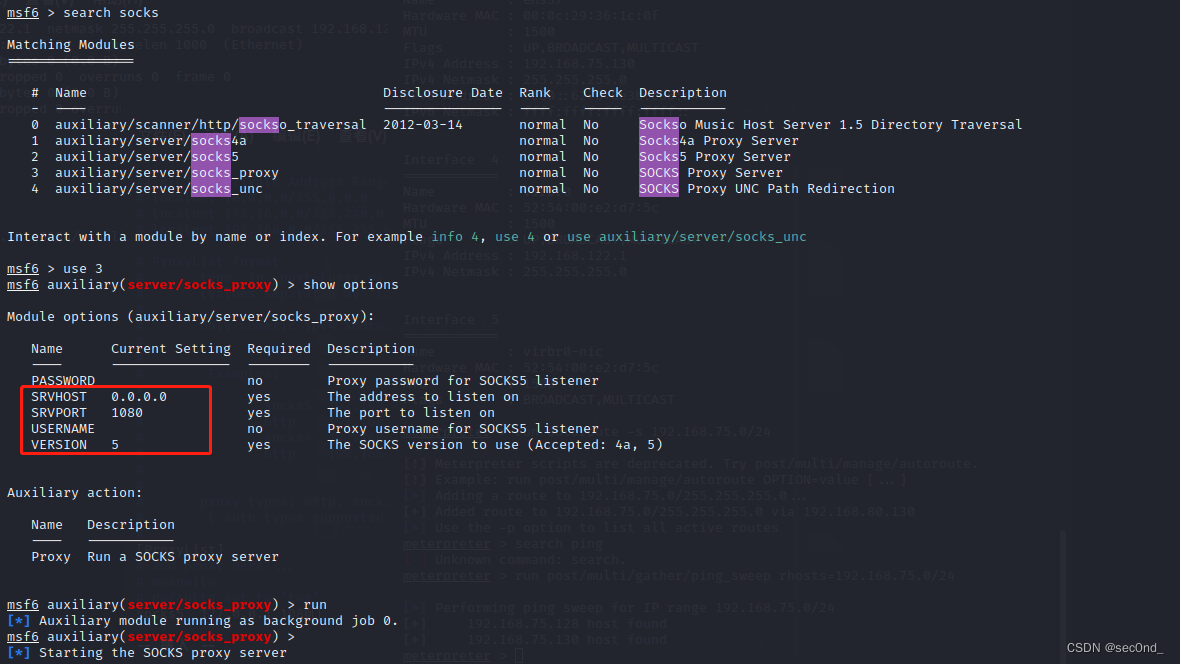Click module name 'auxiliary/server/socks_unc' in list
The height and width of the screenshot is (664, 1180).
click(x=159, y=189)
